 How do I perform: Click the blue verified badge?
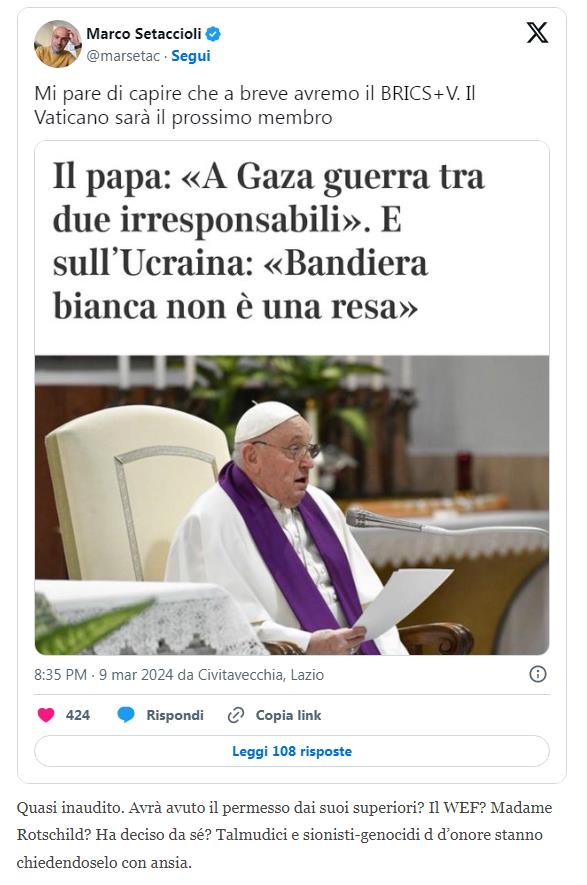tap(213, 34)
